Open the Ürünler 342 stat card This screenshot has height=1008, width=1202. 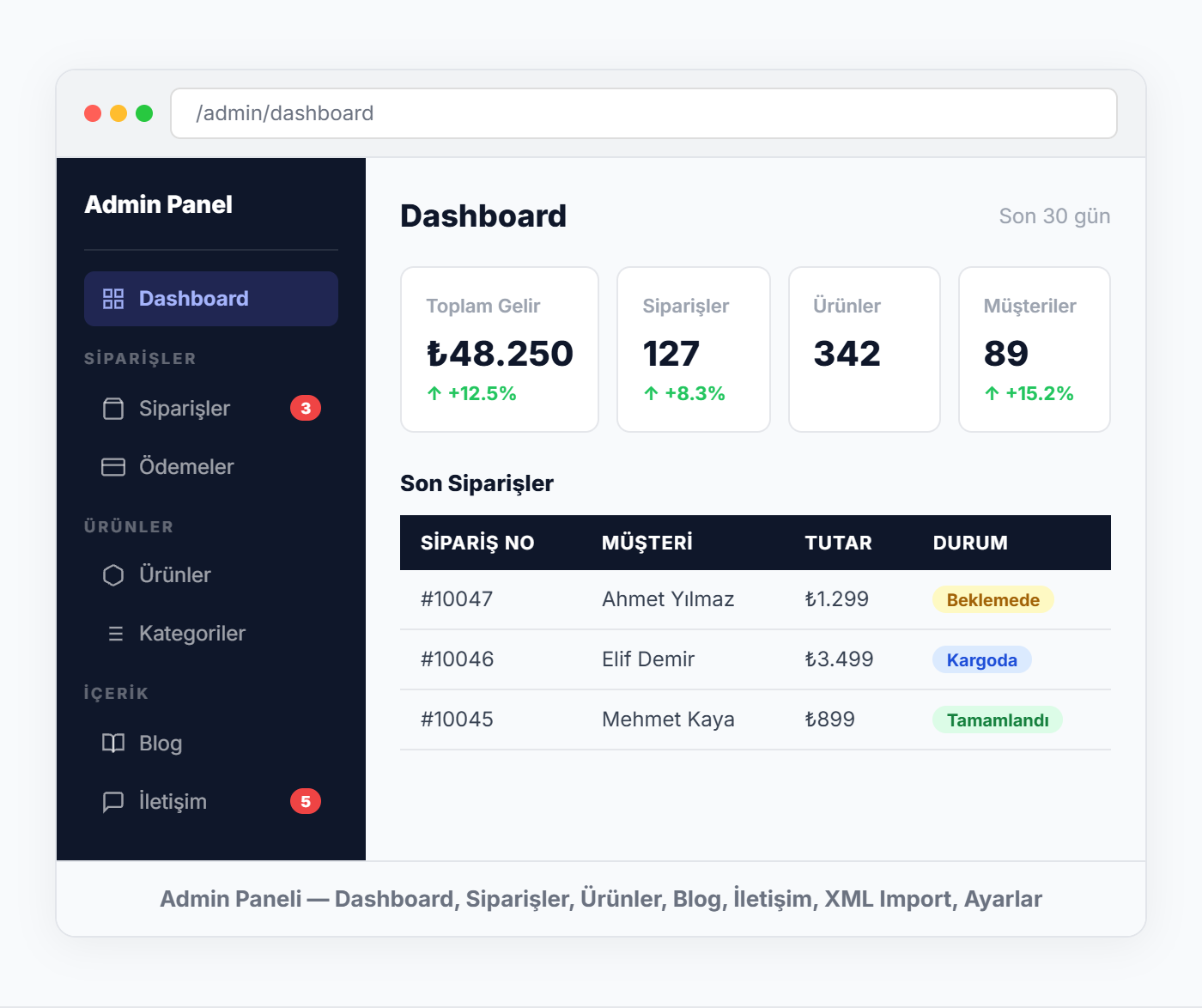865,349
